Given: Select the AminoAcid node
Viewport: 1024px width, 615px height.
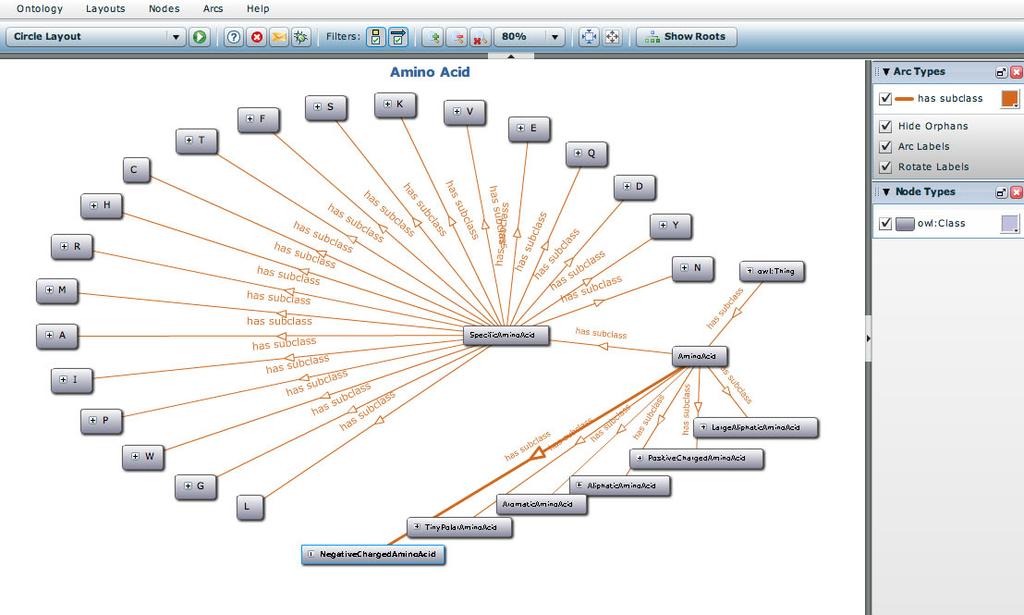Looking at the screenshot, I should pos(700,356).
